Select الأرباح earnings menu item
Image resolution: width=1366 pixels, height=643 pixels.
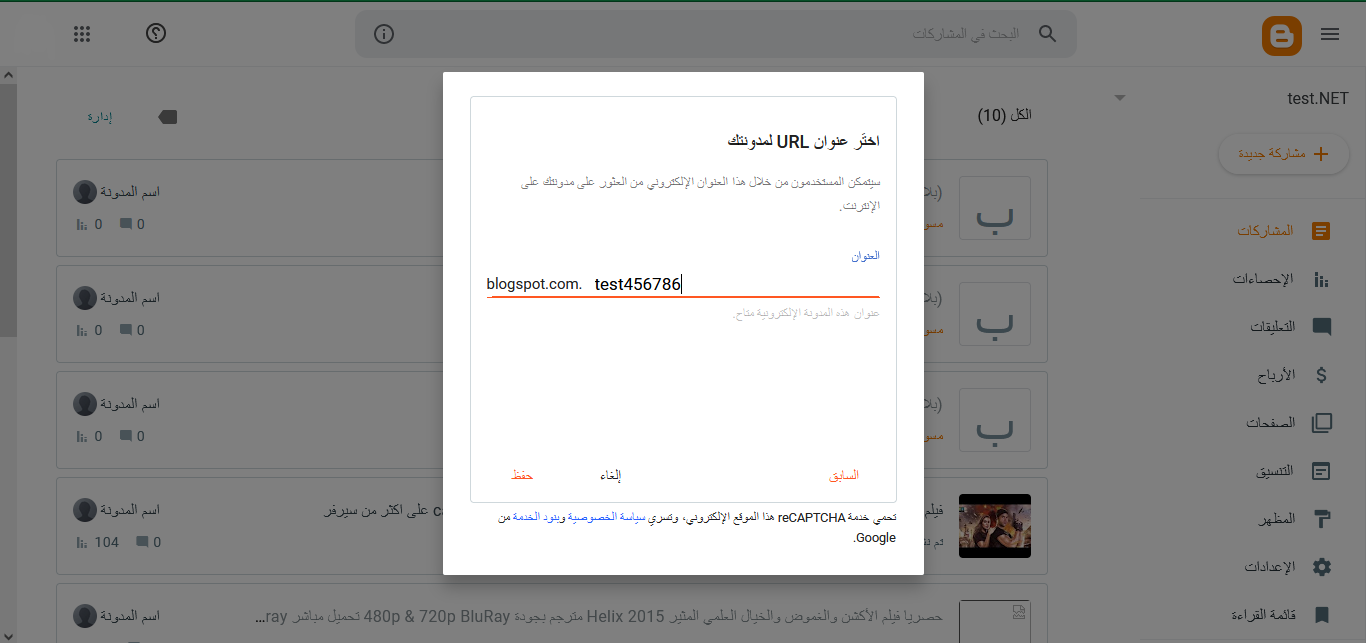pyautogui.click(x=1321, y=375)
